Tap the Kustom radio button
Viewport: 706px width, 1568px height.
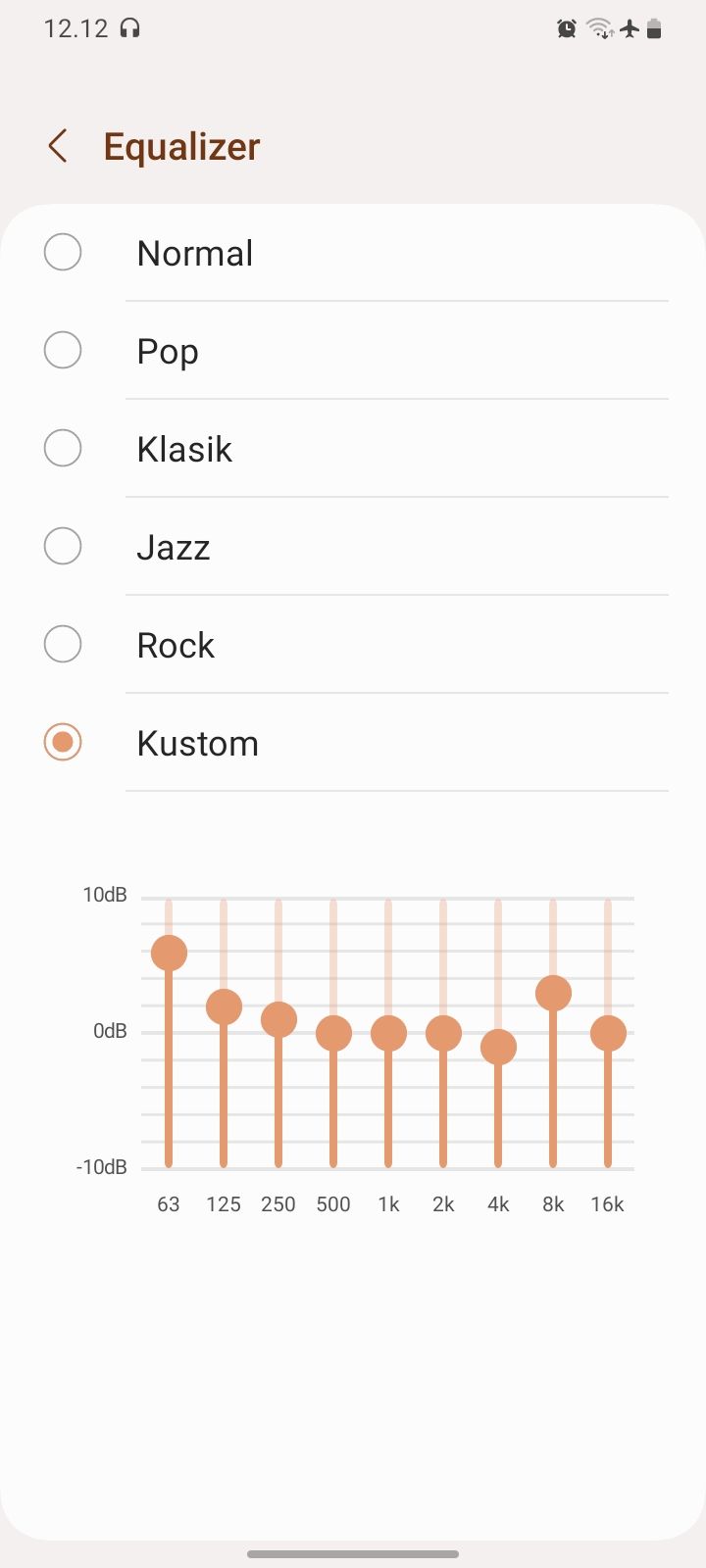click(x=63, y=743)
